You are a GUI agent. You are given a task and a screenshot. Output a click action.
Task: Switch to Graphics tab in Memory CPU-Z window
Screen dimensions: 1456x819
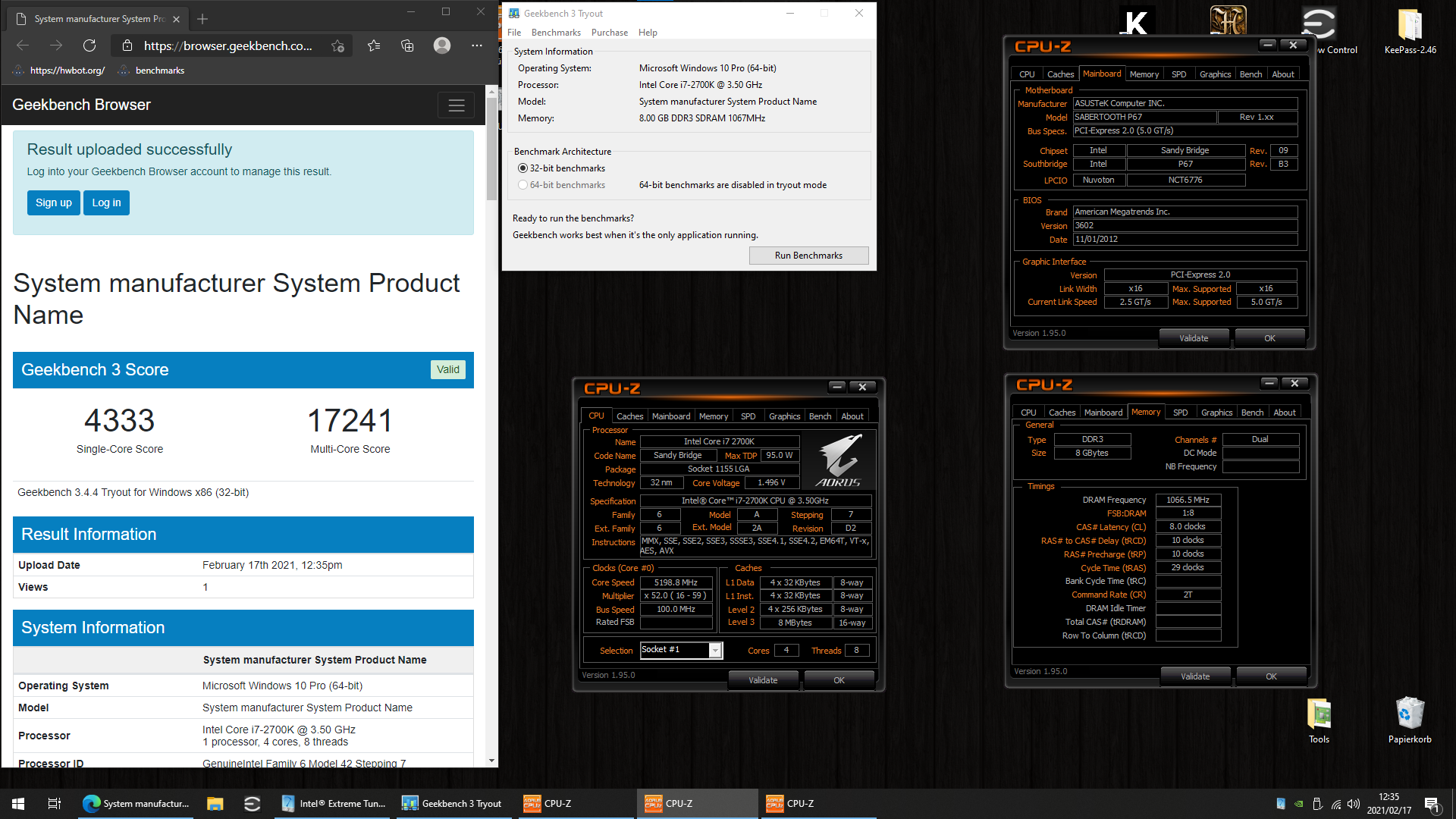click(1216, 413)
